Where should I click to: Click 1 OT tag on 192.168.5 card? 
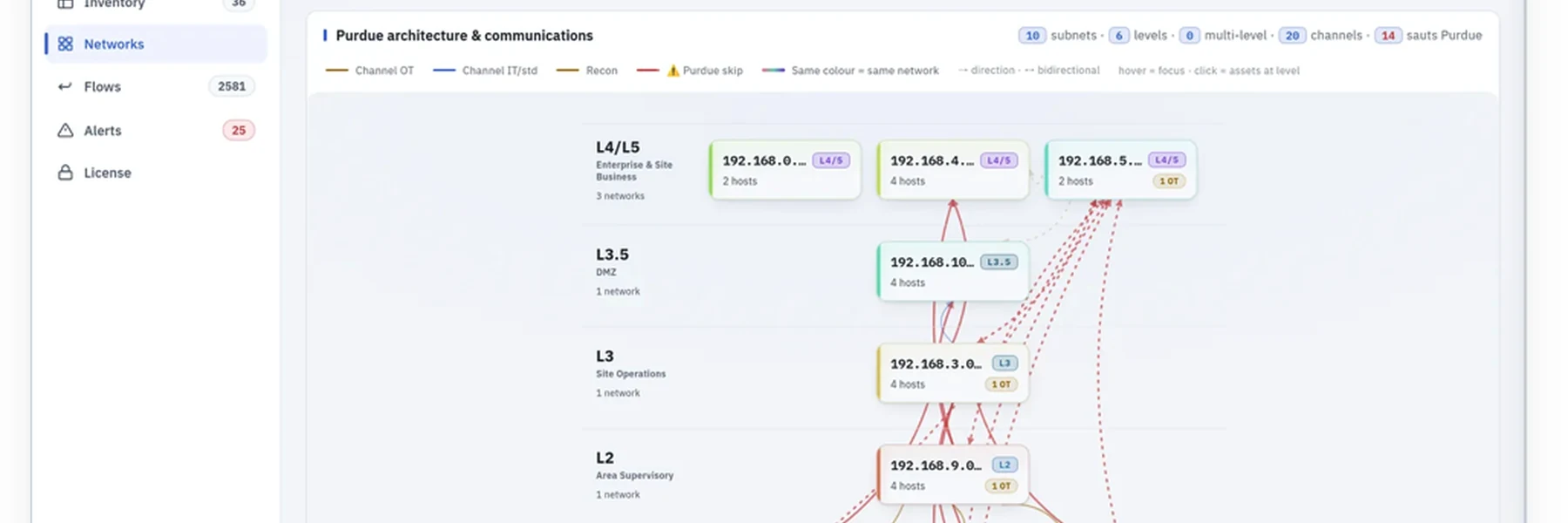tap(1169, 181)
